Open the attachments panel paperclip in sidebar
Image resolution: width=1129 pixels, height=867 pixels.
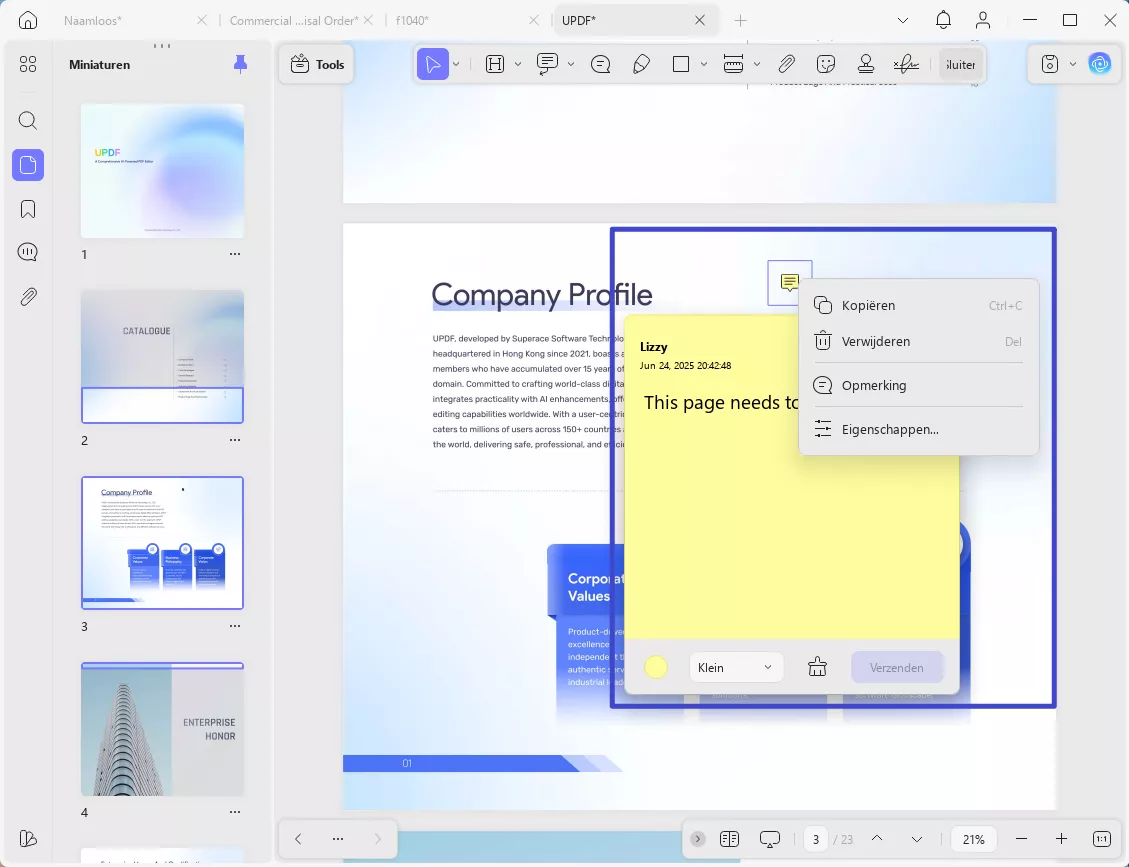pos(28,297)
